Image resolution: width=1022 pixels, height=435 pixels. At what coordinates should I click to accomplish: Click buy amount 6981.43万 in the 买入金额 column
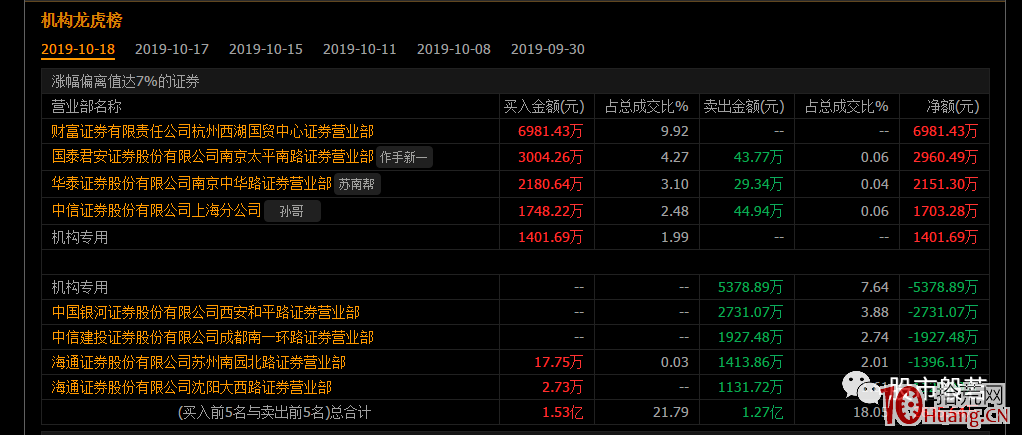coord(551,132)
